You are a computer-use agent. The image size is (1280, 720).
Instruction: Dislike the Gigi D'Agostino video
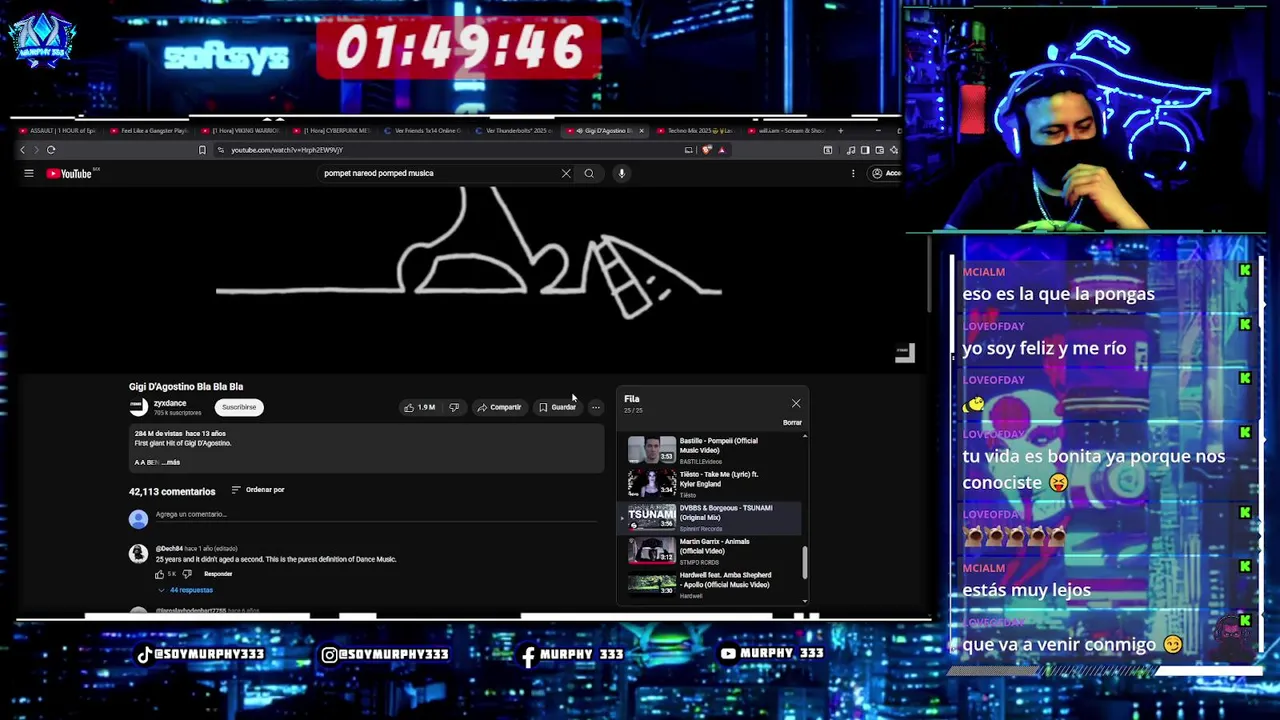454,408
